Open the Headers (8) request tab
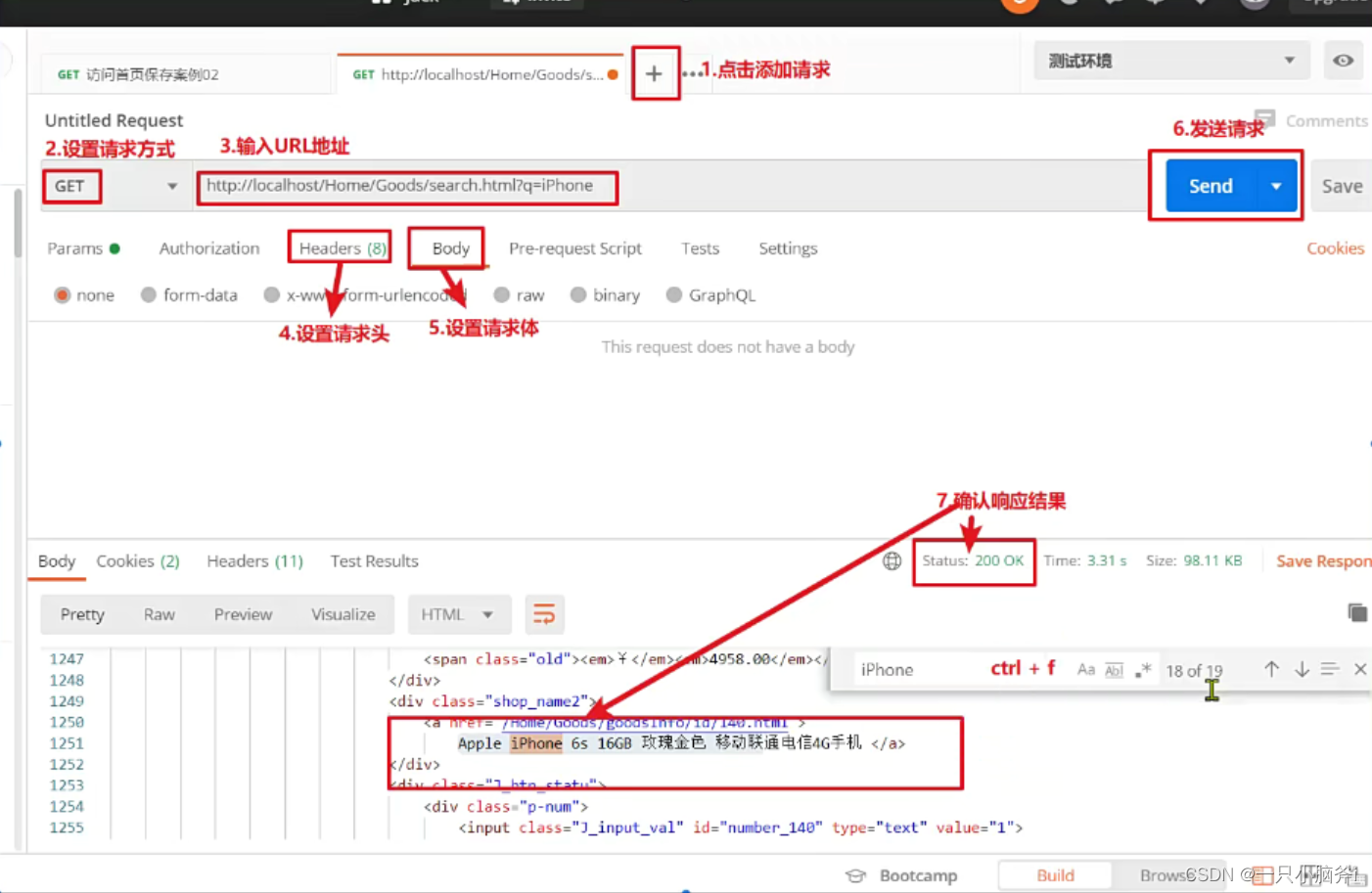This screenshot has height=893, width=1372. (x=343, y=248)
